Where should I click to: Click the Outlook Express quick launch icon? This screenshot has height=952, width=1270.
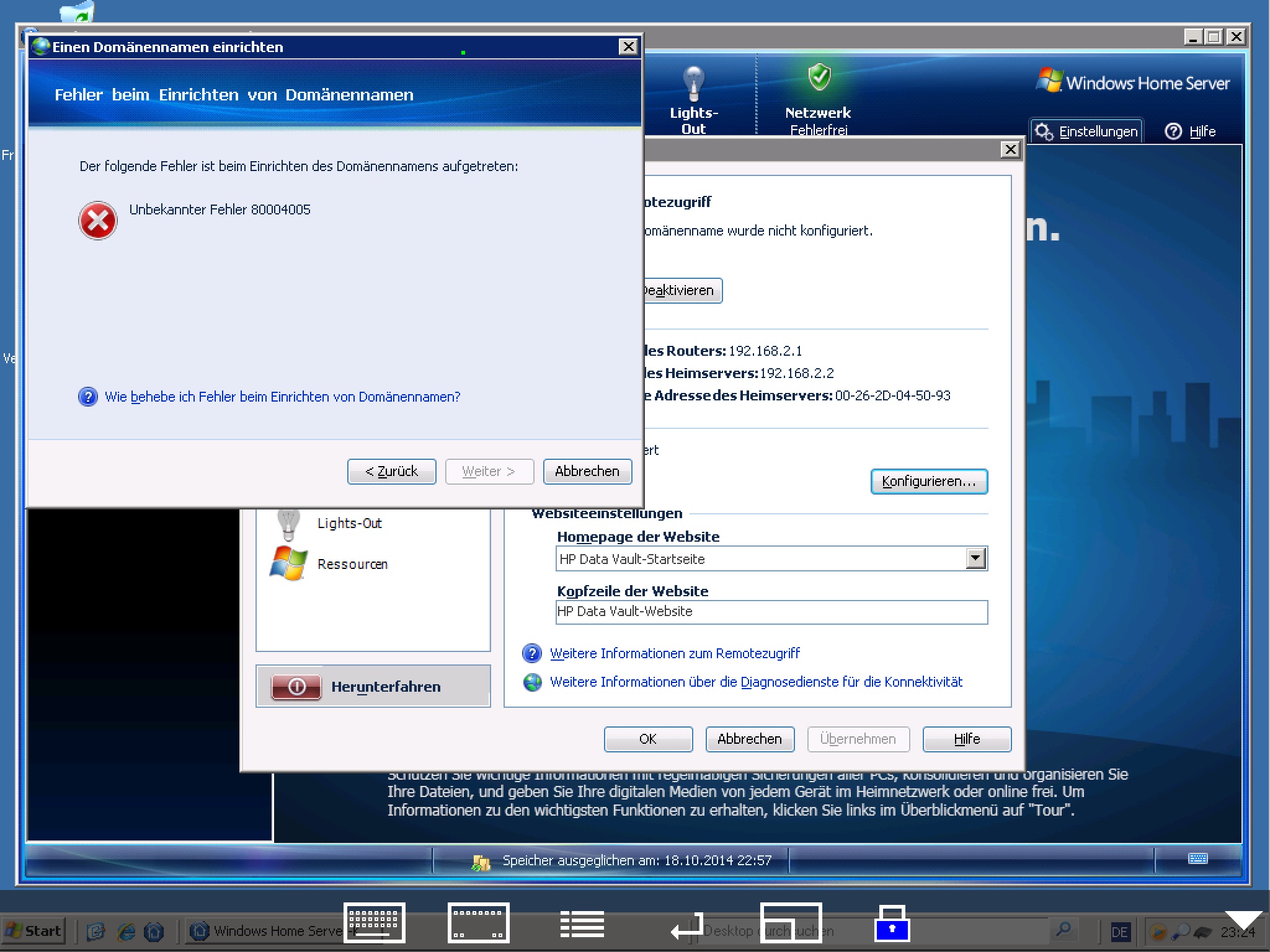point(95,931)
